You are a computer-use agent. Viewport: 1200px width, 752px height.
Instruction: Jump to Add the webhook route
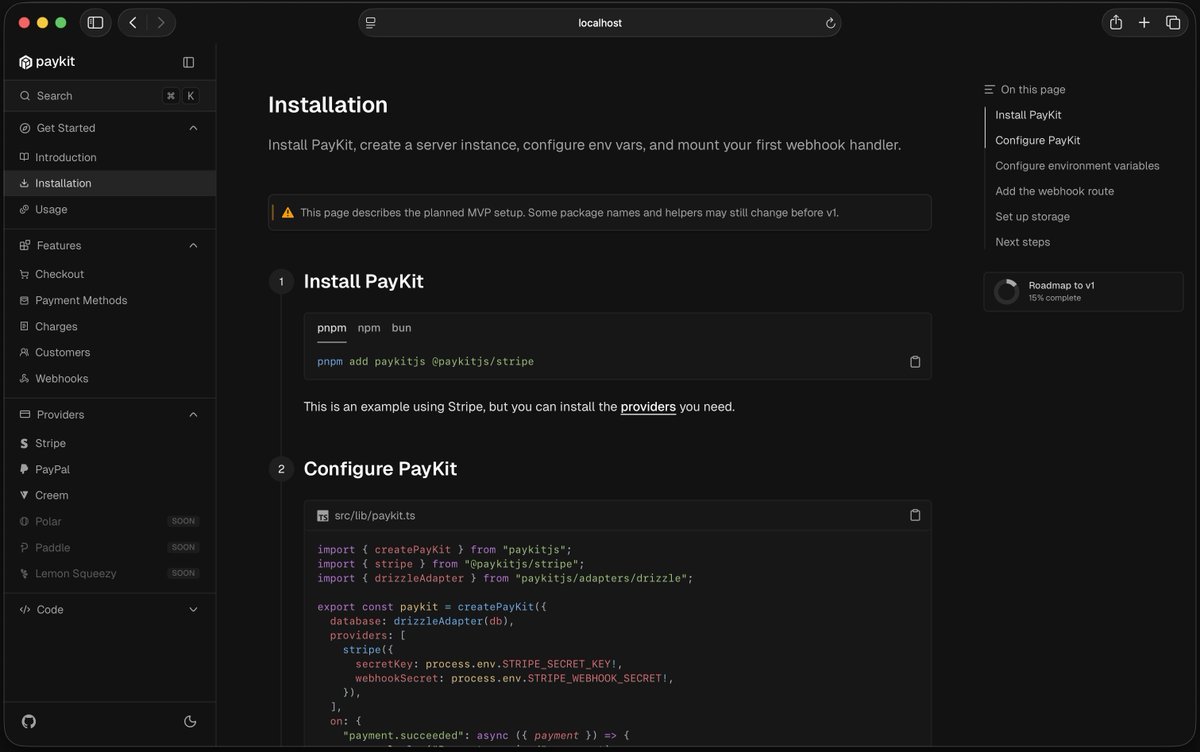pyautogui.click(x=1054, y=191)
